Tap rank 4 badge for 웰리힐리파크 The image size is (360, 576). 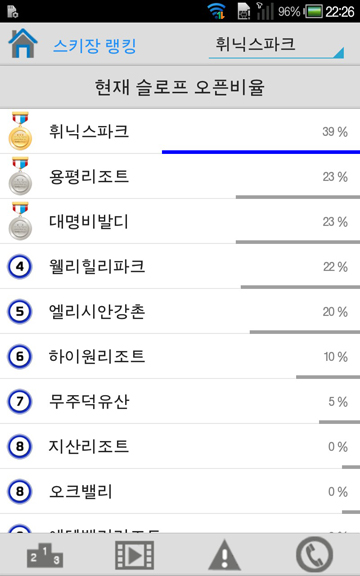[20, 266]
